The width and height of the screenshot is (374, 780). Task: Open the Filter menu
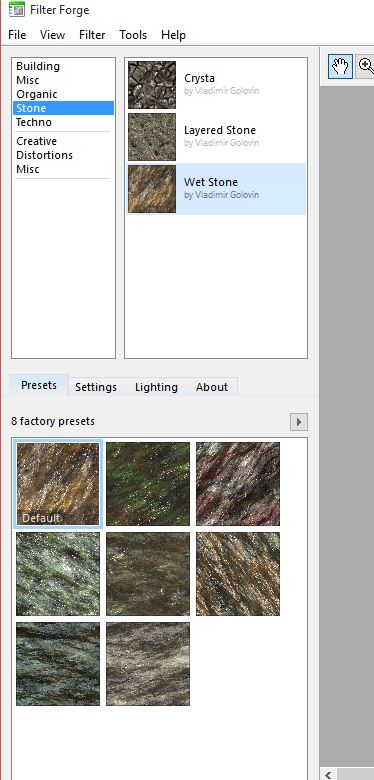tap(92, 35)
